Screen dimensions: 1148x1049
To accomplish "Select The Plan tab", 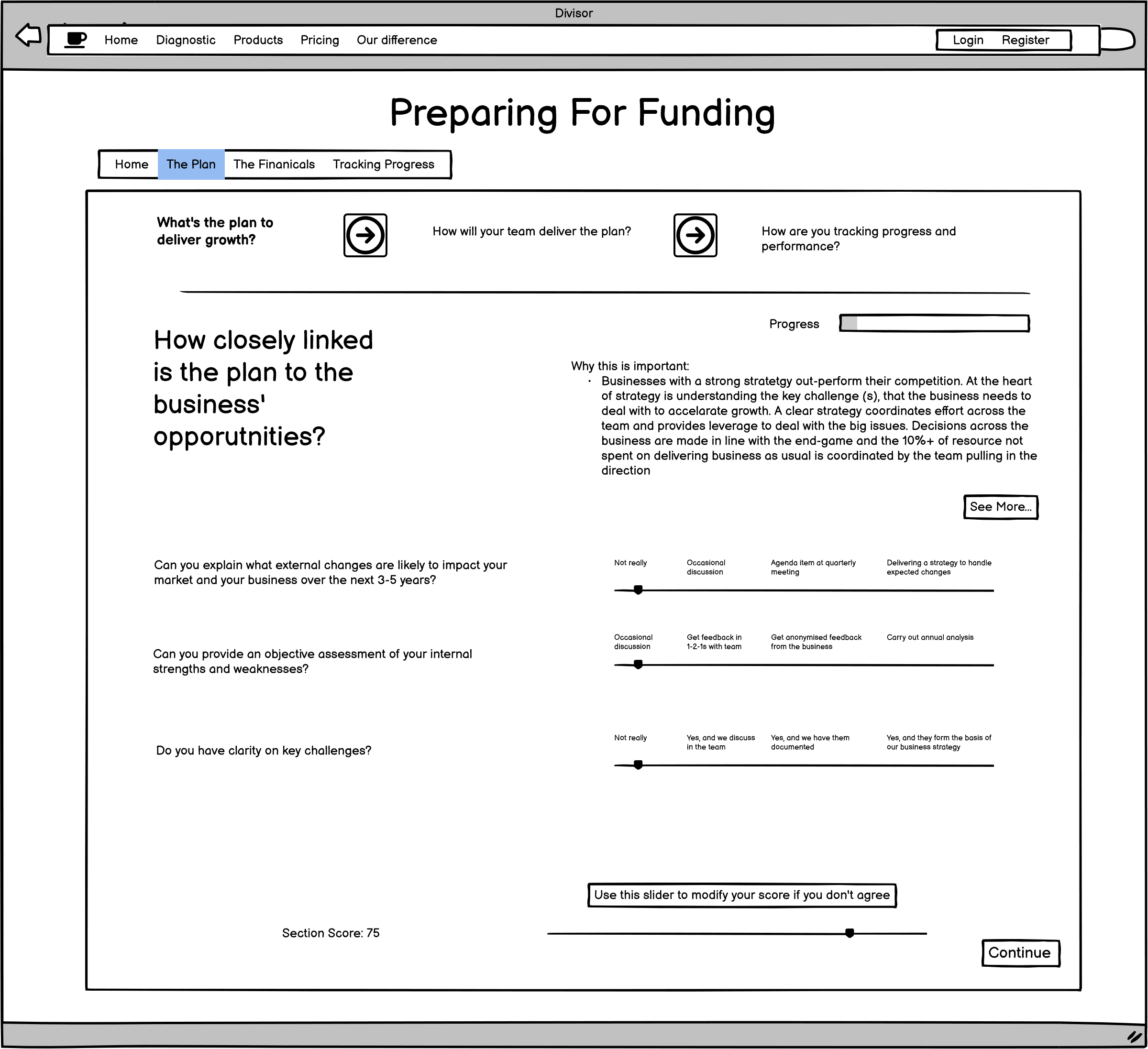I will tap(192, 164).
